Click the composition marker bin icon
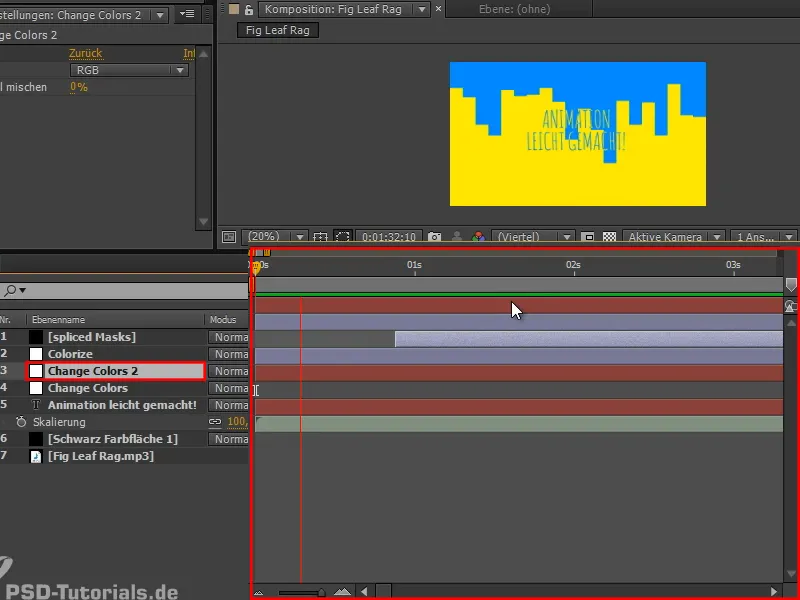 pos(791,285)
